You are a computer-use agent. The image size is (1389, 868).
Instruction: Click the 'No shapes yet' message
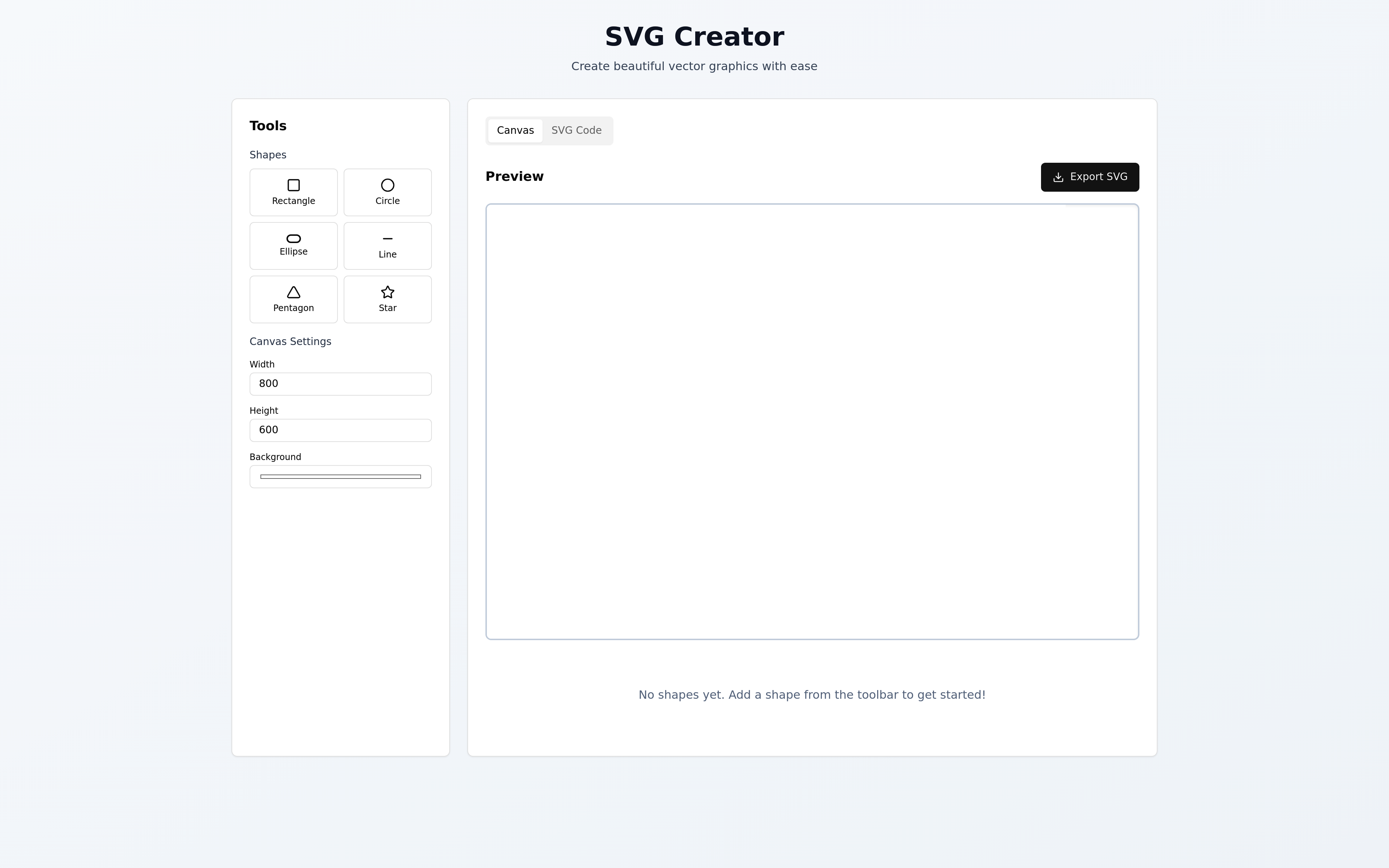812,695
